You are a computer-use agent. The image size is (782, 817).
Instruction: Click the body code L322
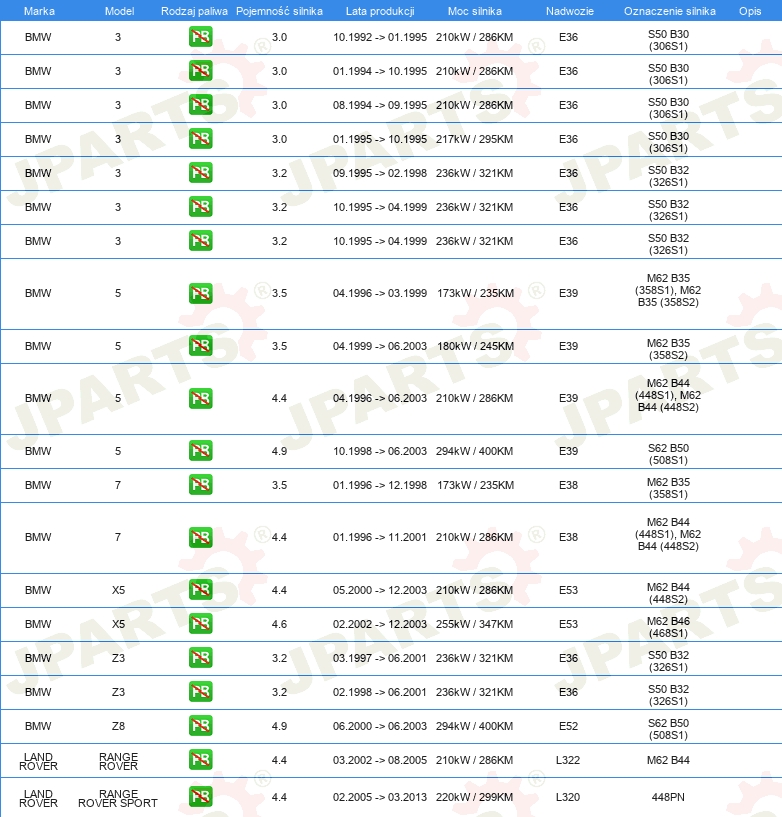(568, 760)
